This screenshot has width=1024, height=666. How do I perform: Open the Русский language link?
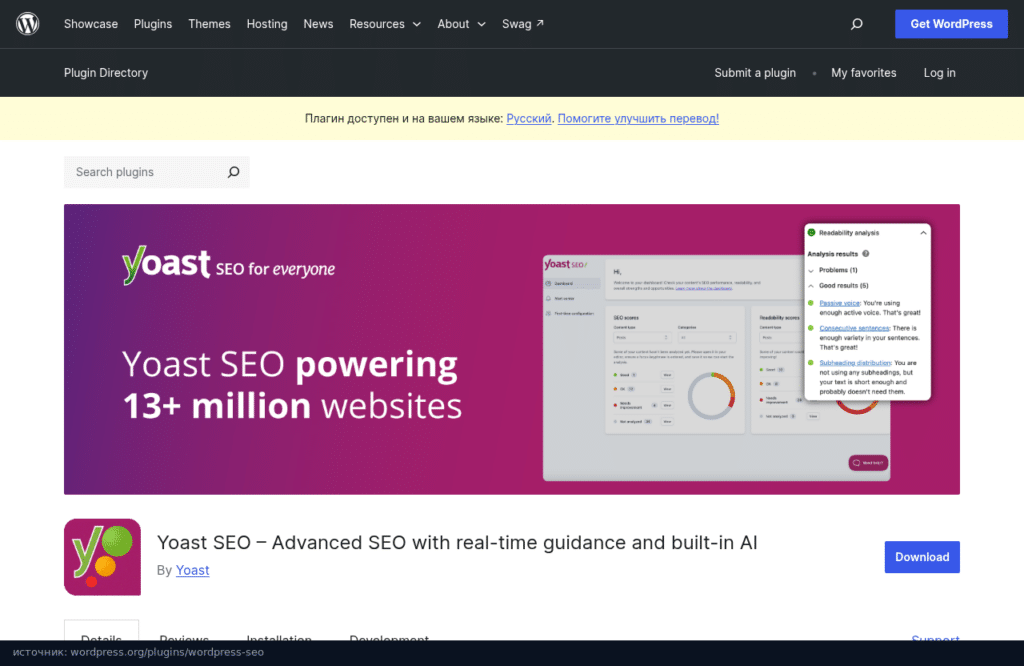(528, 118)
